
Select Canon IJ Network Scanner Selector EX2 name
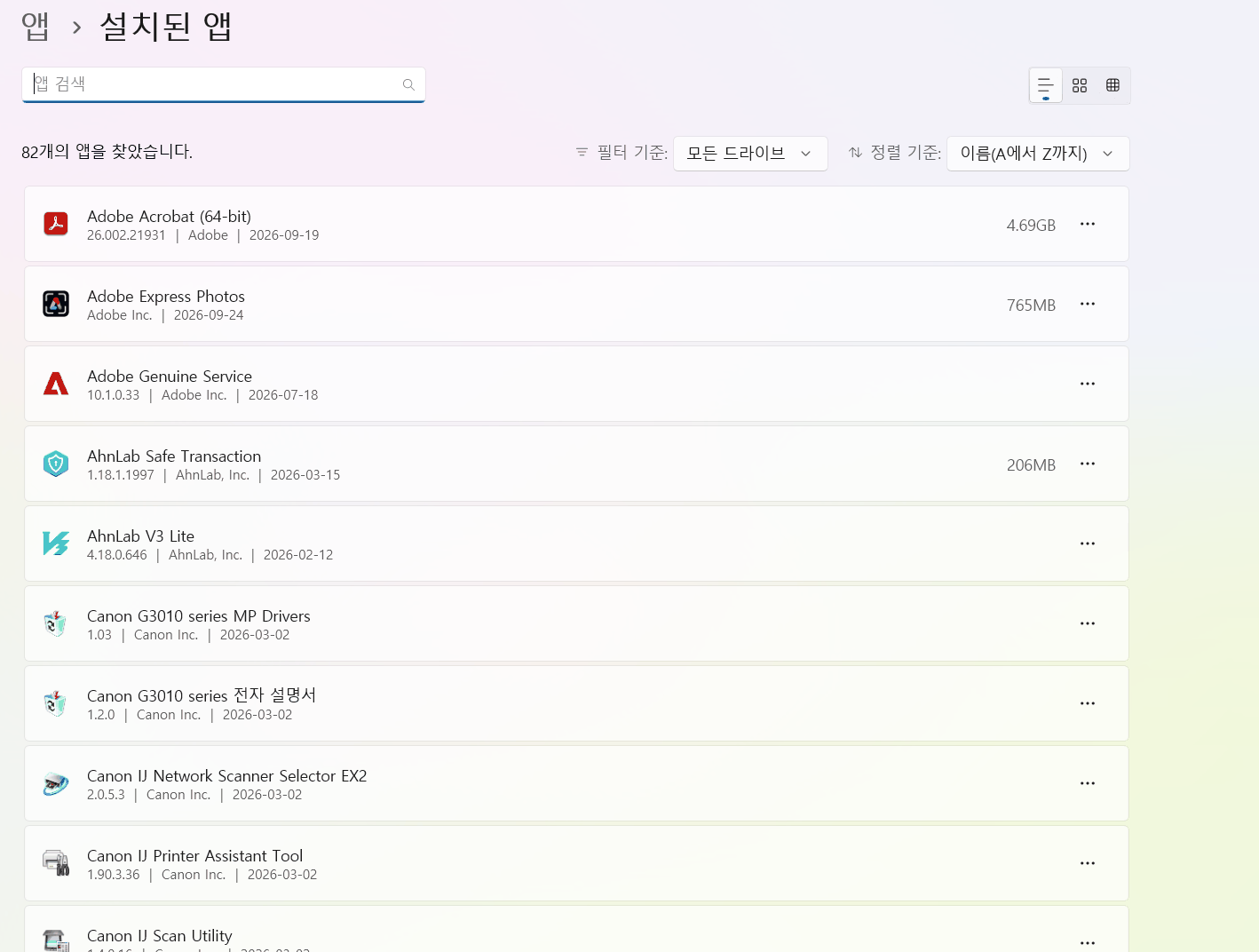coord(227,775)
